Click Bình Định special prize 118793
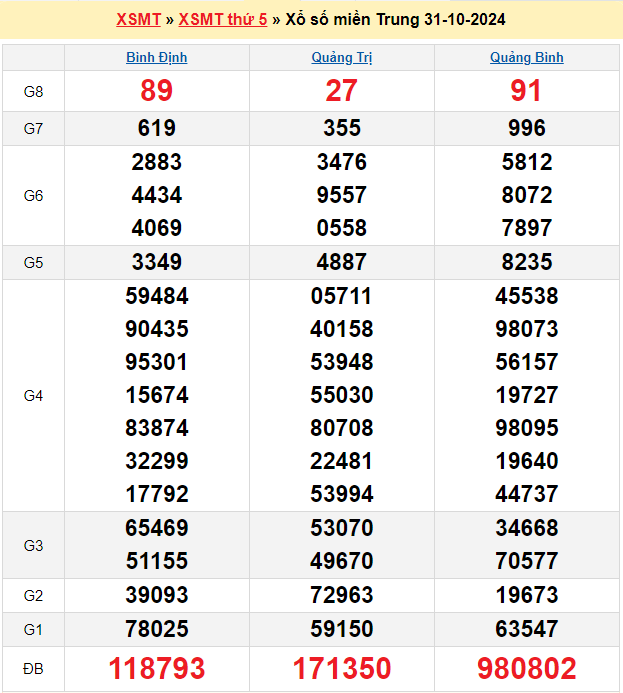The height and width of the screenshot is (693, 623). [x=156, y=668]
